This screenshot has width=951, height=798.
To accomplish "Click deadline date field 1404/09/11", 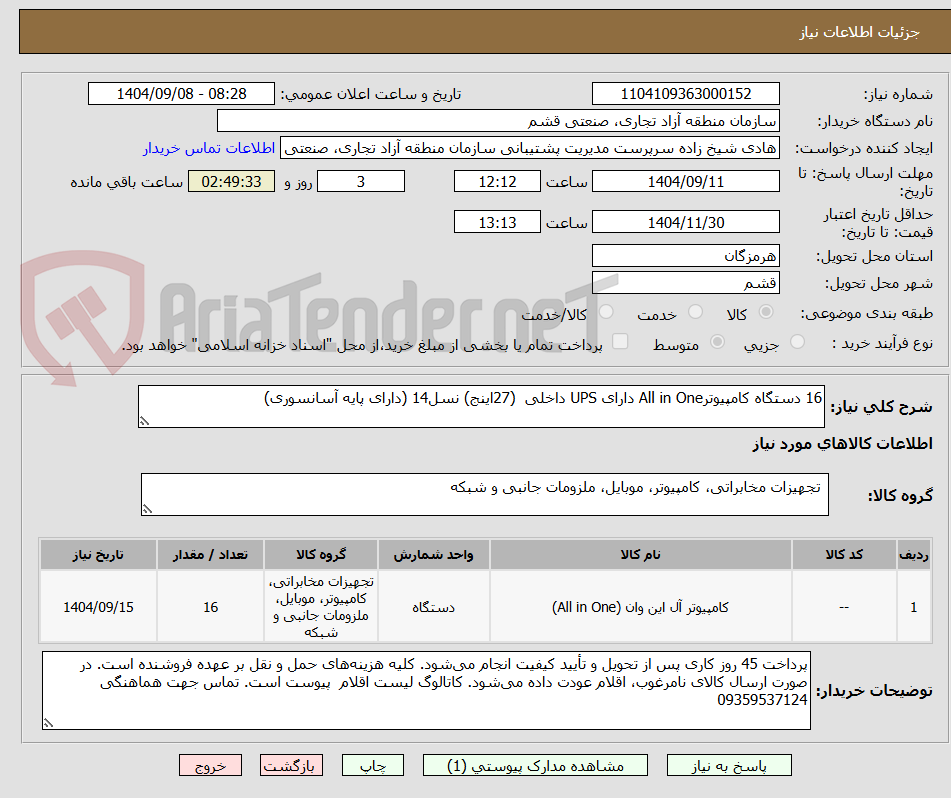I will pyautogui.click(x=685, y=181).
